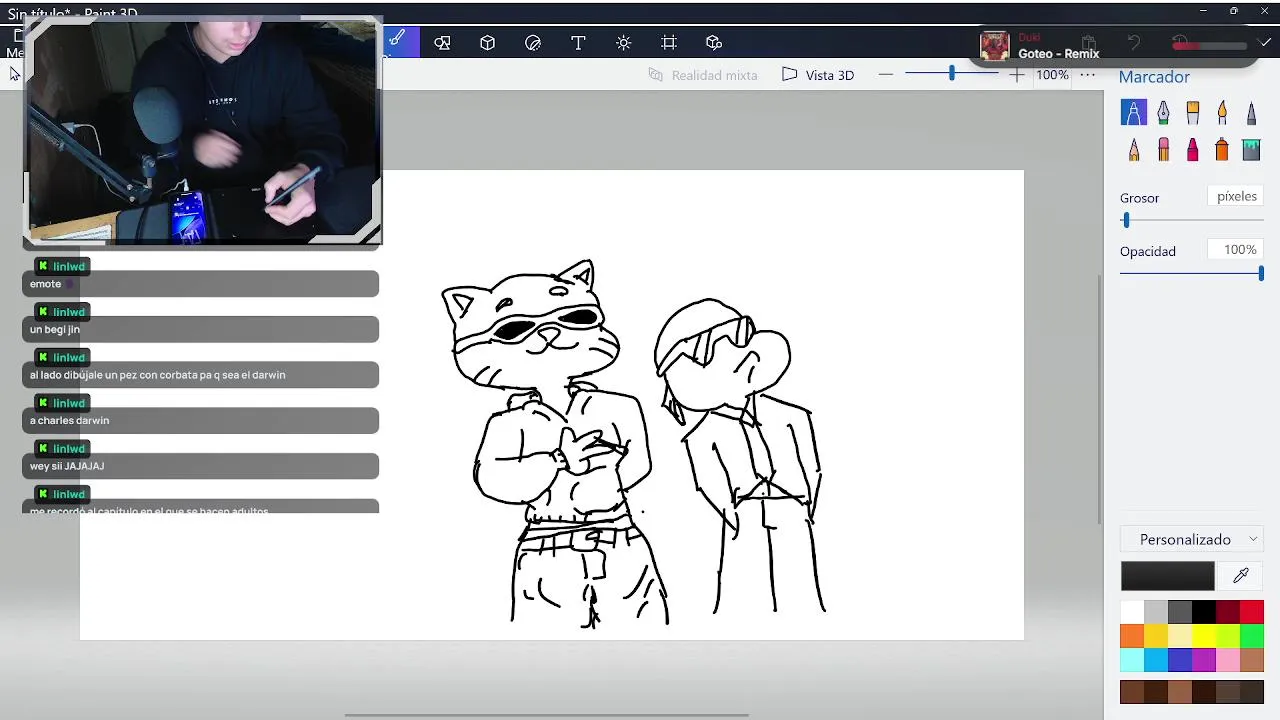This screenshot has width=1280, height=720.
Task: Expand the Personalizado material dropdown
Action: 1192,539
